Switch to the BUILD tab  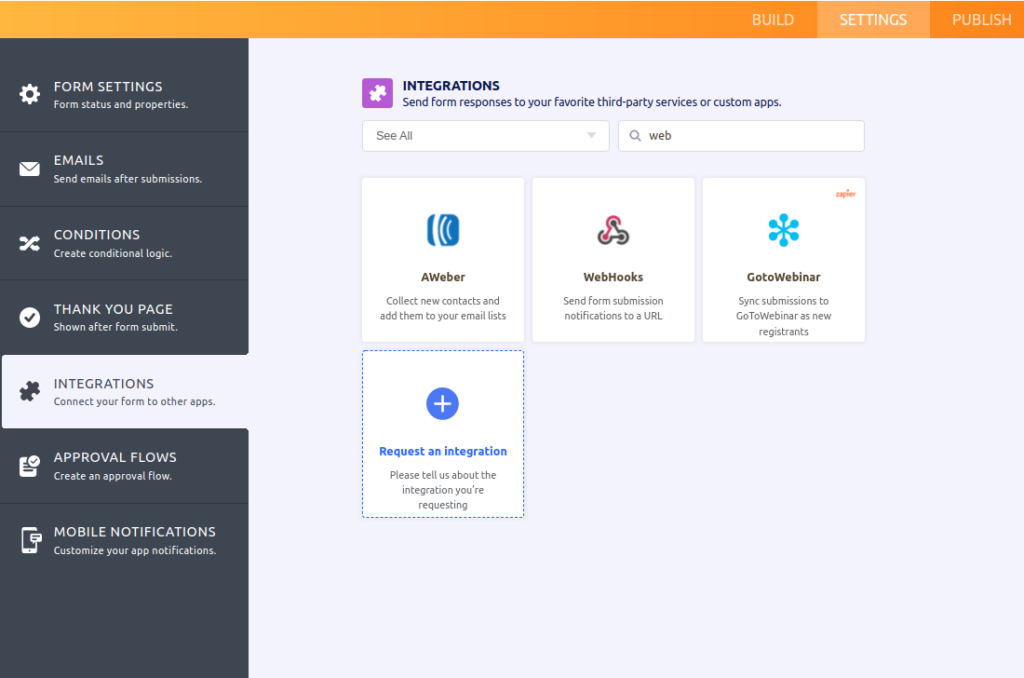tap(773, 20)
